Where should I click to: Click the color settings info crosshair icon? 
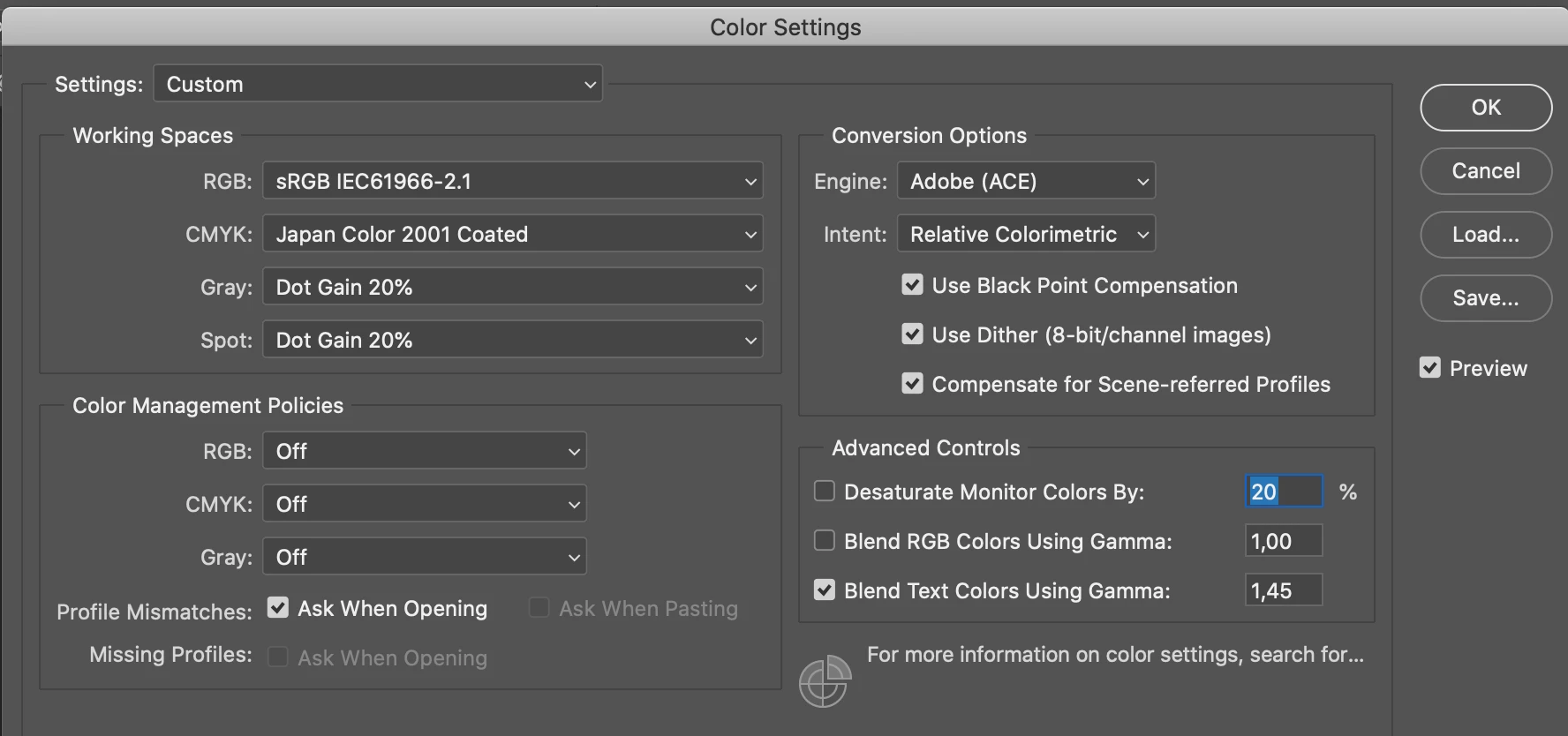coord(824,682)
